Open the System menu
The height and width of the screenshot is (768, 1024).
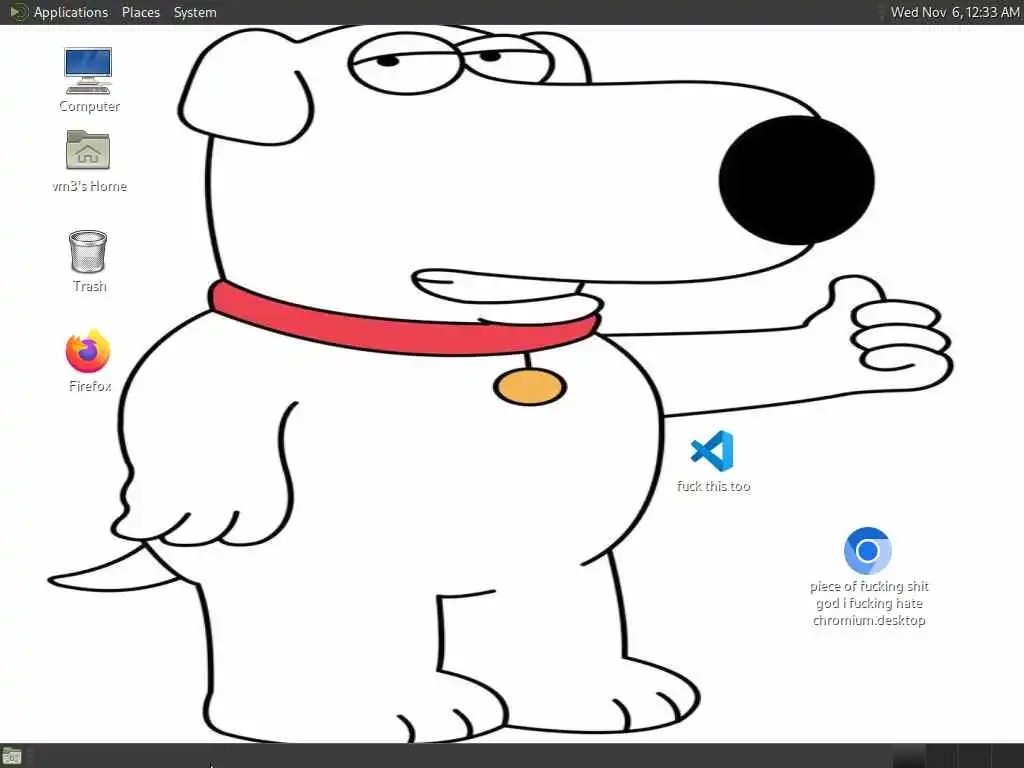click(195, 12)
